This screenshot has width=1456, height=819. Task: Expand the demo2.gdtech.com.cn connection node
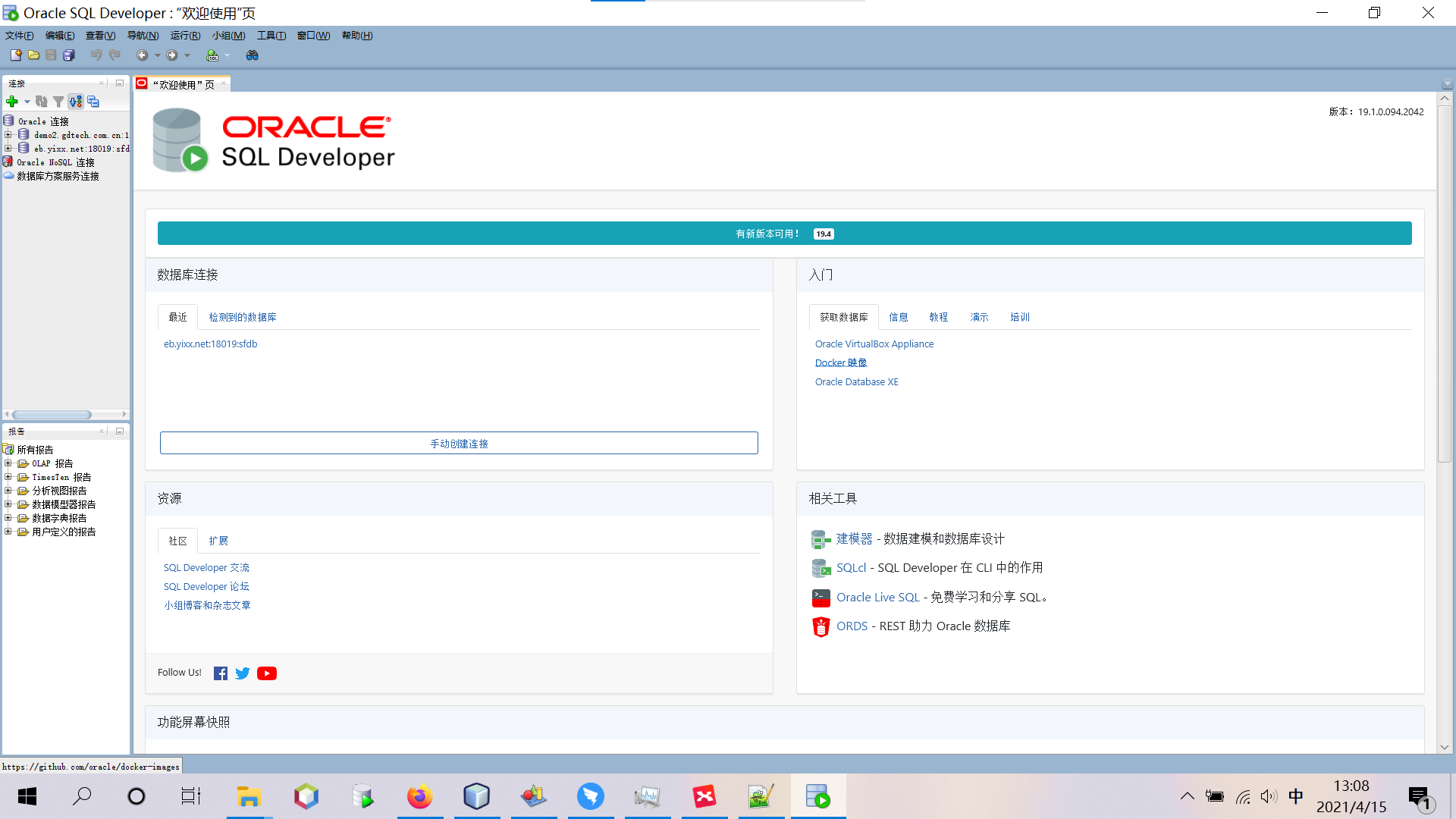click(8, 135)
